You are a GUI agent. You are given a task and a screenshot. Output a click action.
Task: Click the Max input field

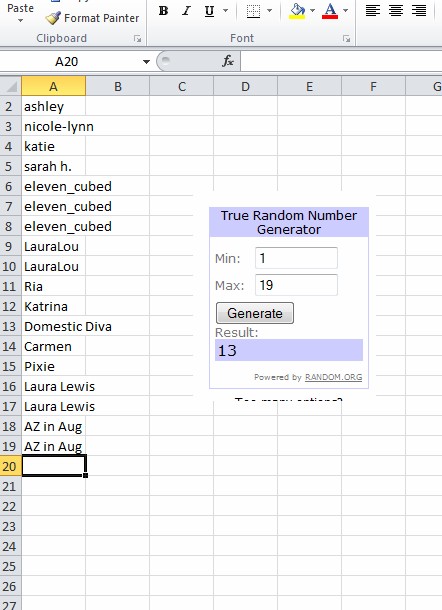(x=296, y=285)
